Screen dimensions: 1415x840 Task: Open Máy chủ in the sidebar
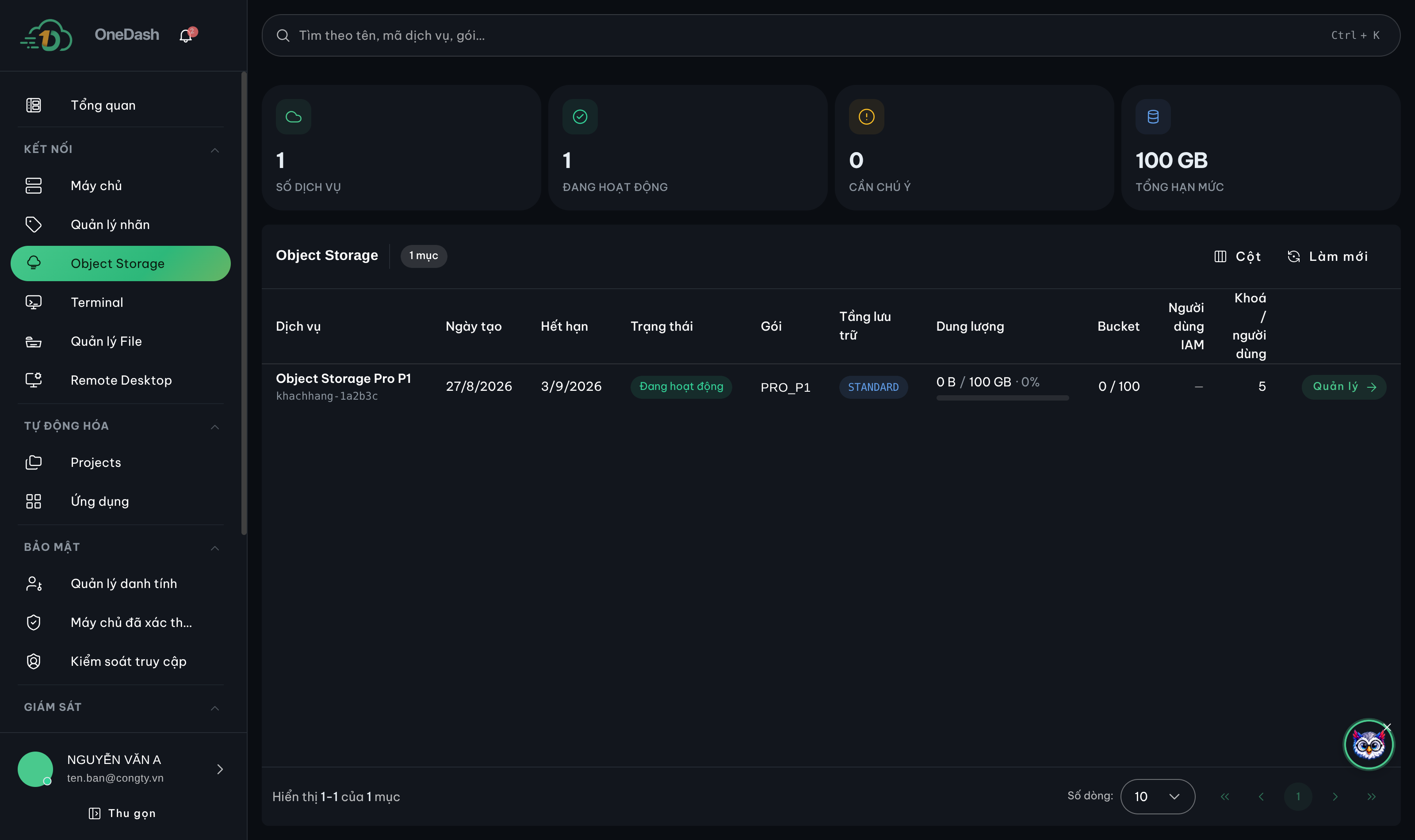120,186
